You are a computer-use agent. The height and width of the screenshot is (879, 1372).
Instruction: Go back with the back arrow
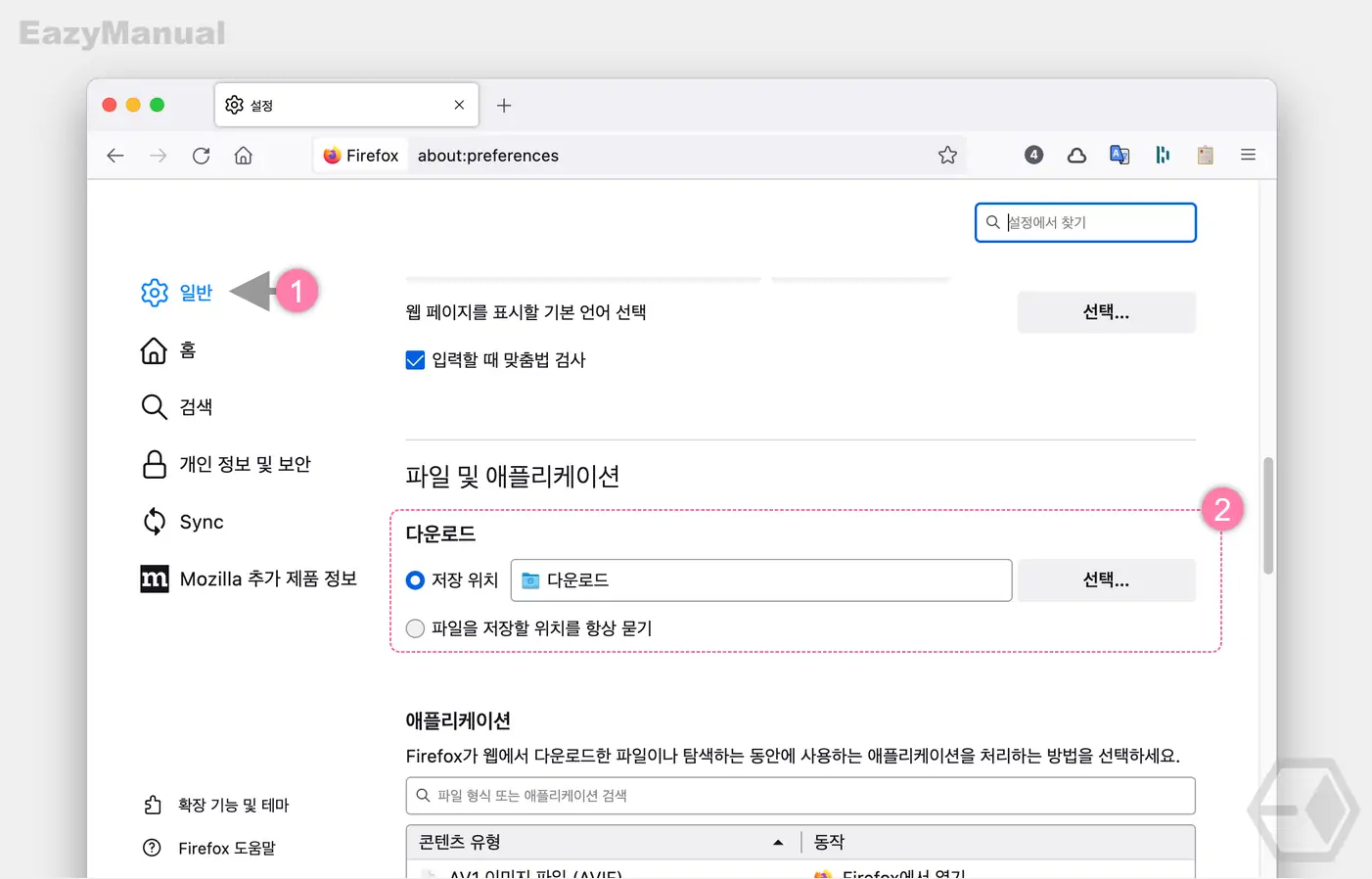[115, 156]
